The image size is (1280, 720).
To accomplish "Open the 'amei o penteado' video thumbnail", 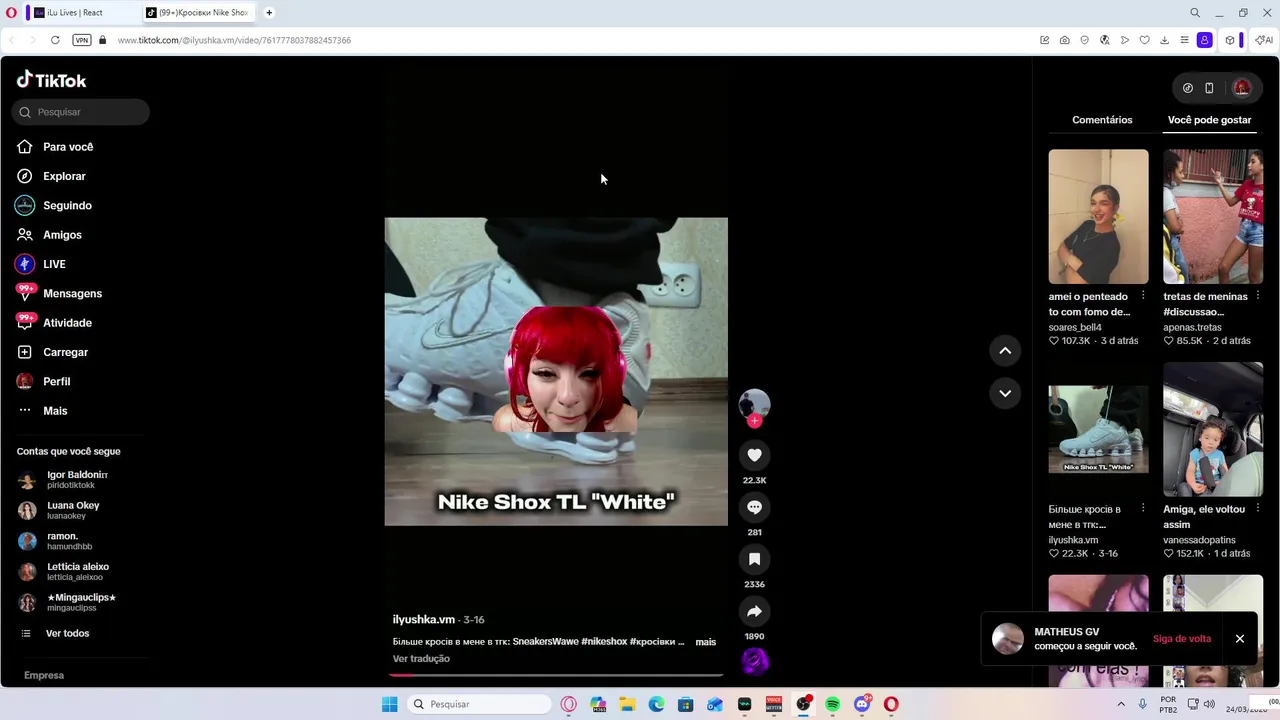I will 1098,217.
